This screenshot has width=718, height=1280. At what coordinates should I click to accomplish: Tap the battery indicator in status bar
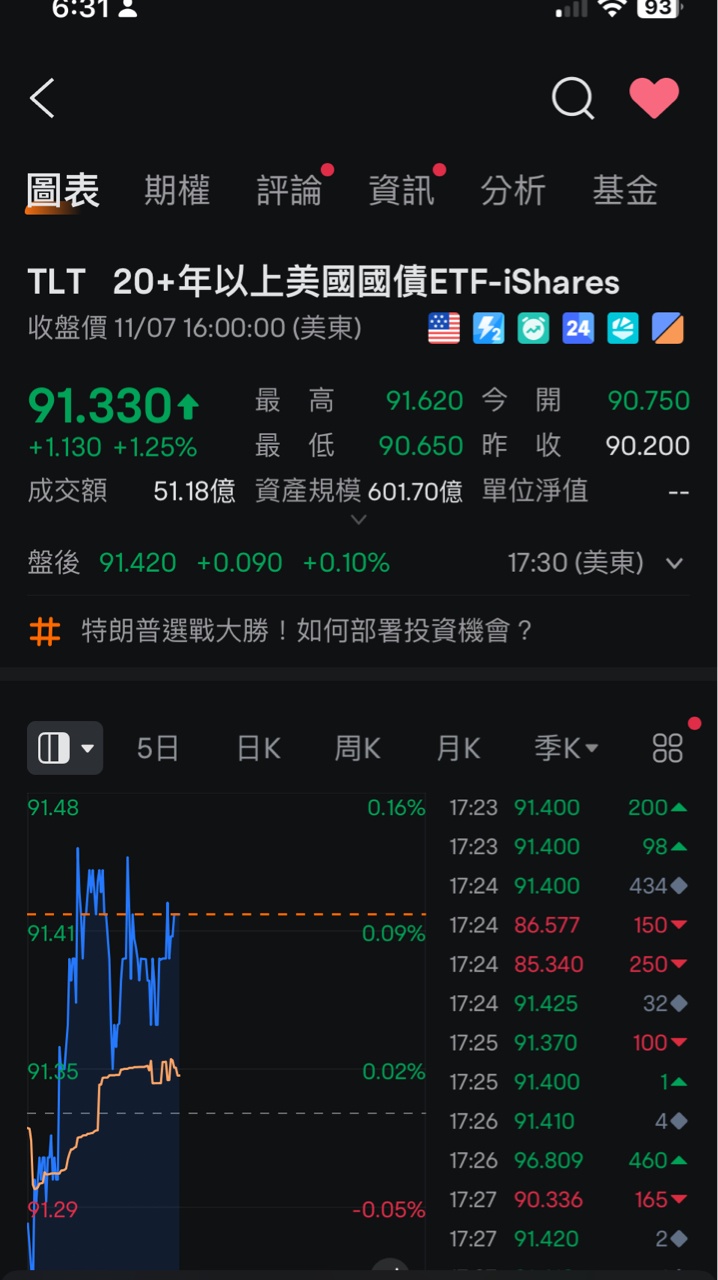coord(660,8)
